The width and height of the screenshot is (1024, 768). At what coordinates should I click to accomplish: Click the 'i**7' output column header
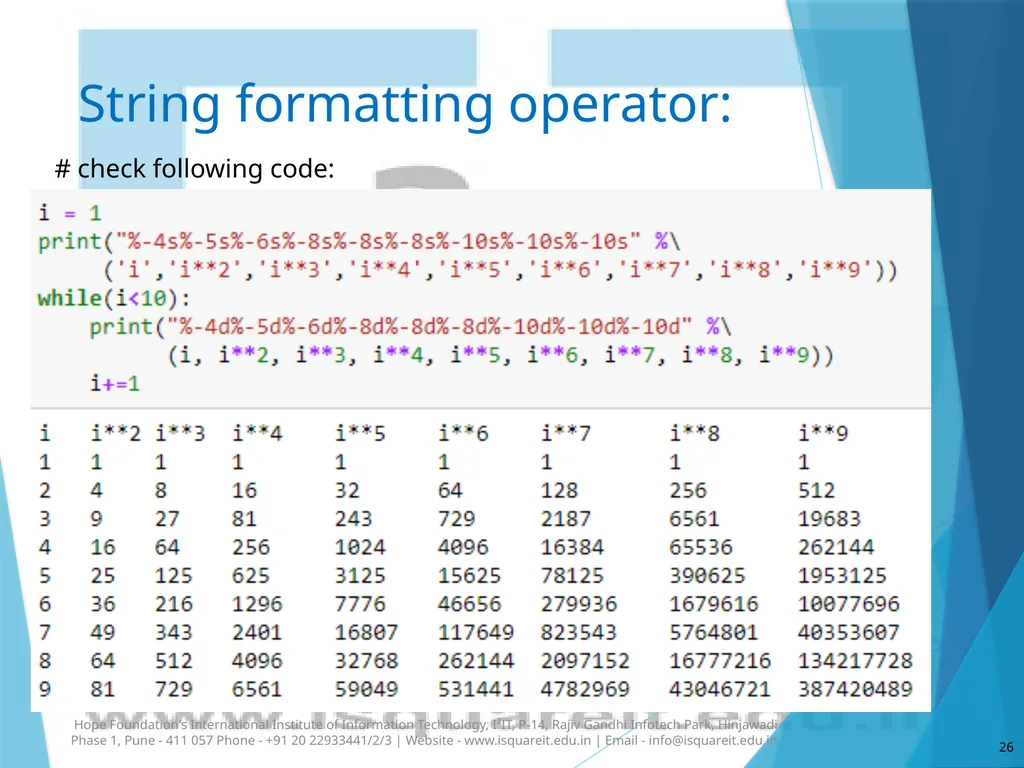(566, 433)
